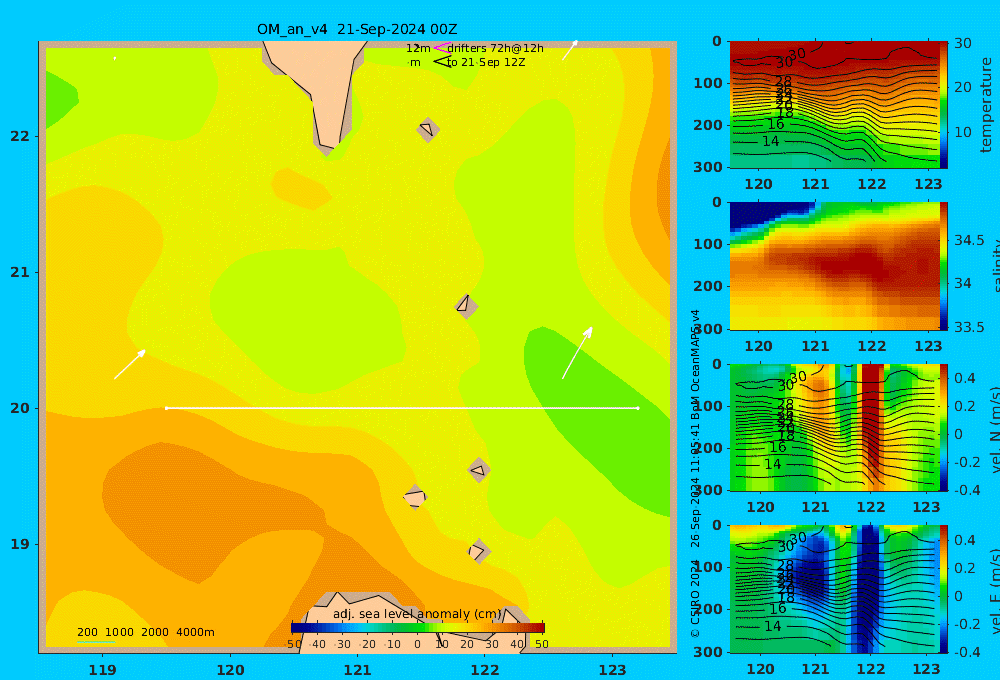Click the 'temperature' axis label
The image size is (1000, 680).
tap(986, 105)
